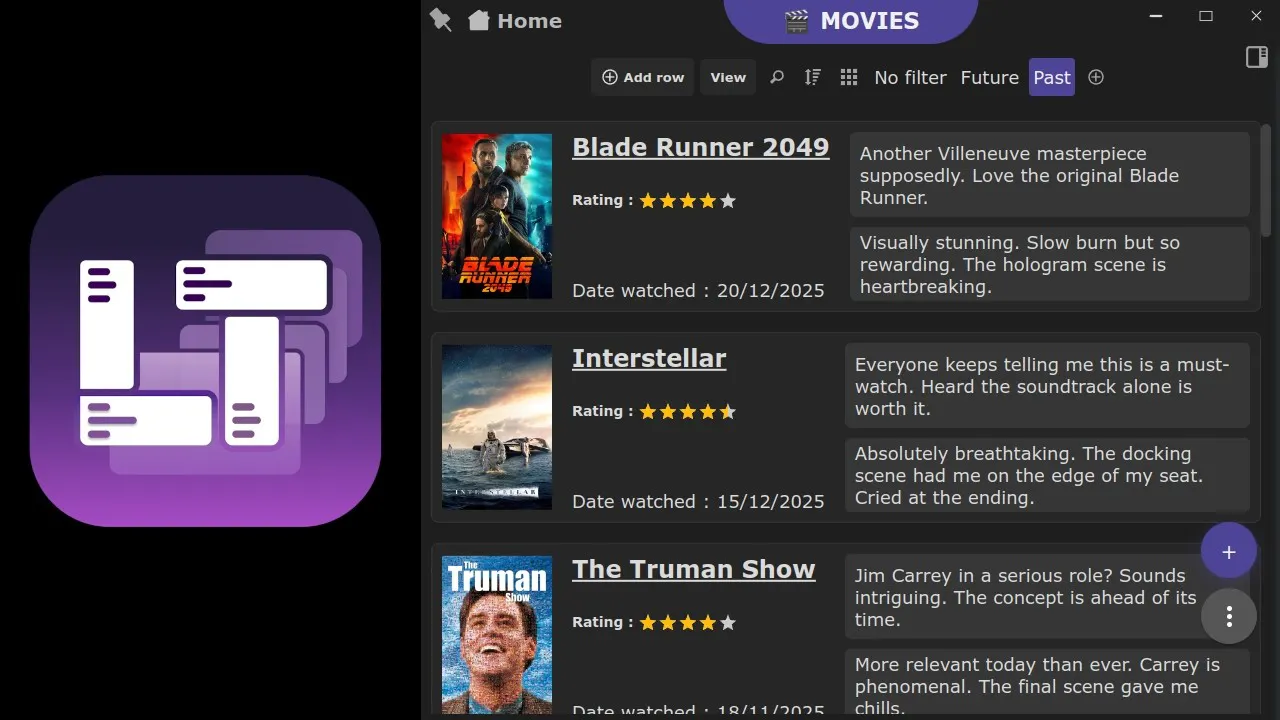1280x720 pixels.
Task: Click the Add row button
Action: point(643,77)
